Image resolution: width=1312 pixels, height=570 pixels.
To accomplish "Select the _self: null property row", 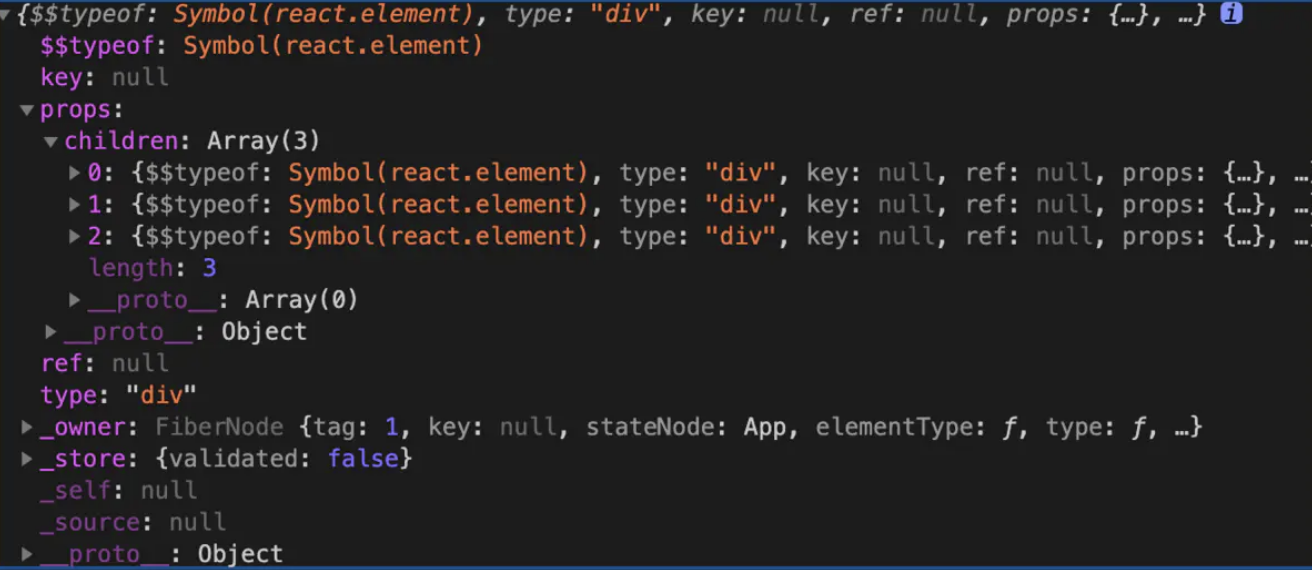I will click(x=118, y=491).
